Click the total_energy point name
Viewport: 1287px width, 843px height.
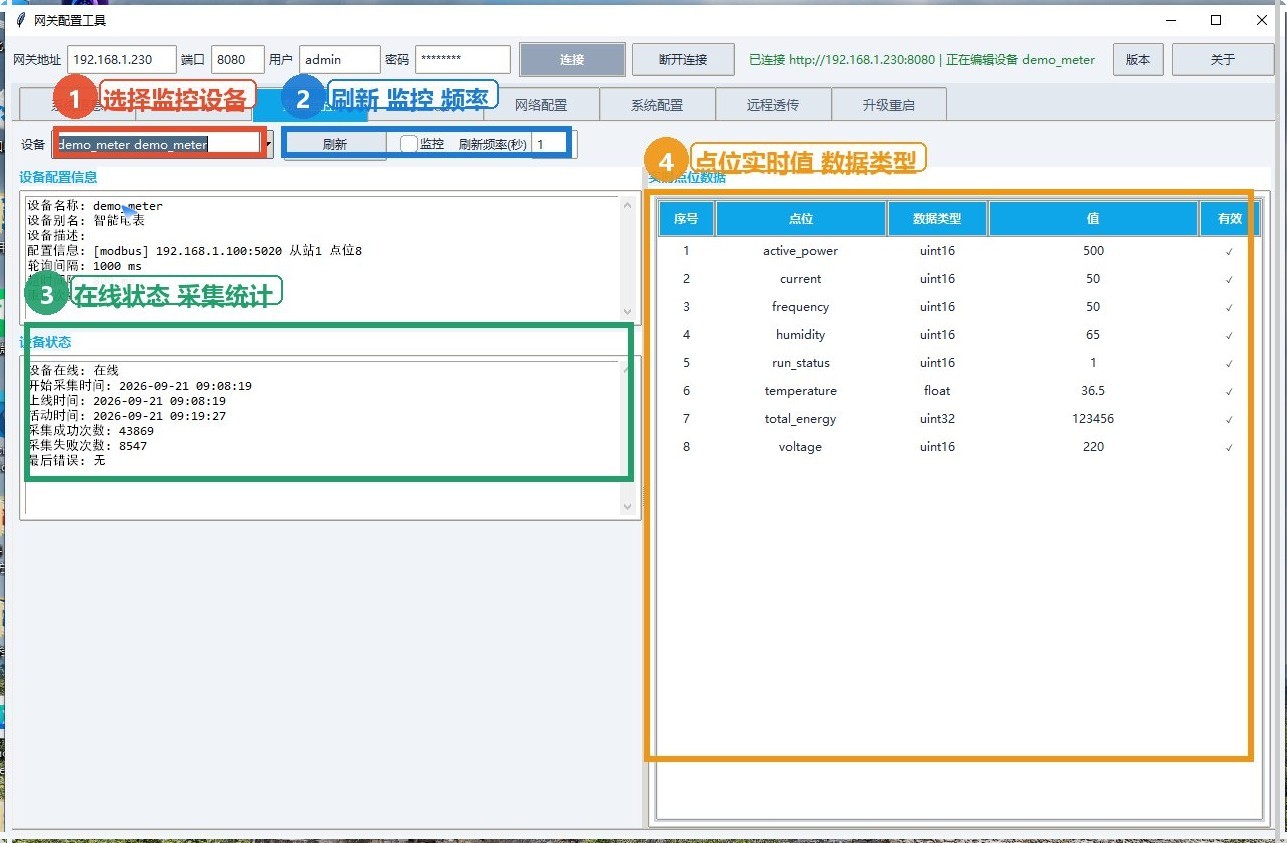point(801,419)
